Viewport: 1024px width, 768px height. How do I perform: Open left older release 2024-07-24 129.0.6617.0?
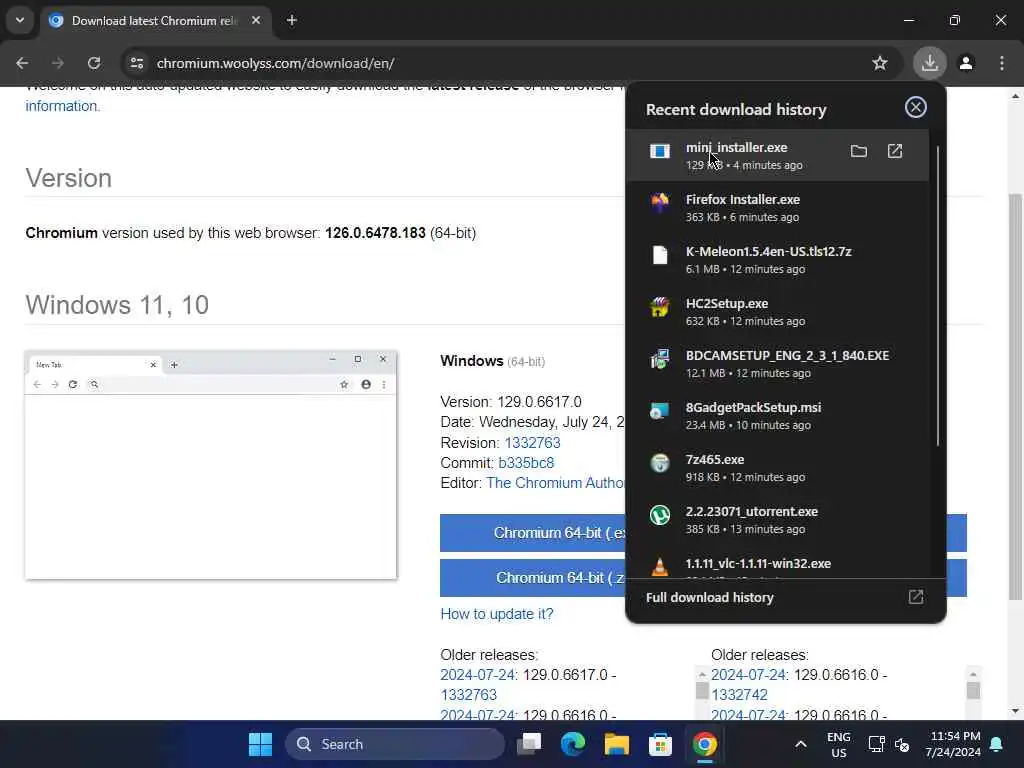tap(477, 675)
